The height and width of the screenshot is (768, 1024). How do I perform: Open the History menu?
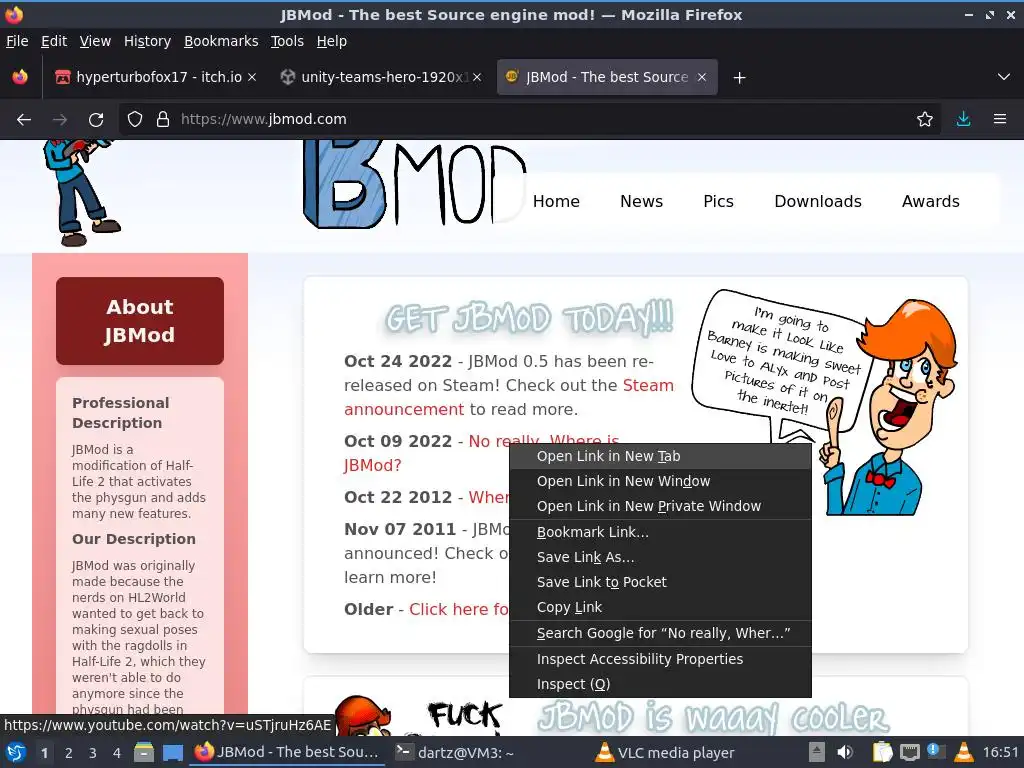(x=148, y=41)
